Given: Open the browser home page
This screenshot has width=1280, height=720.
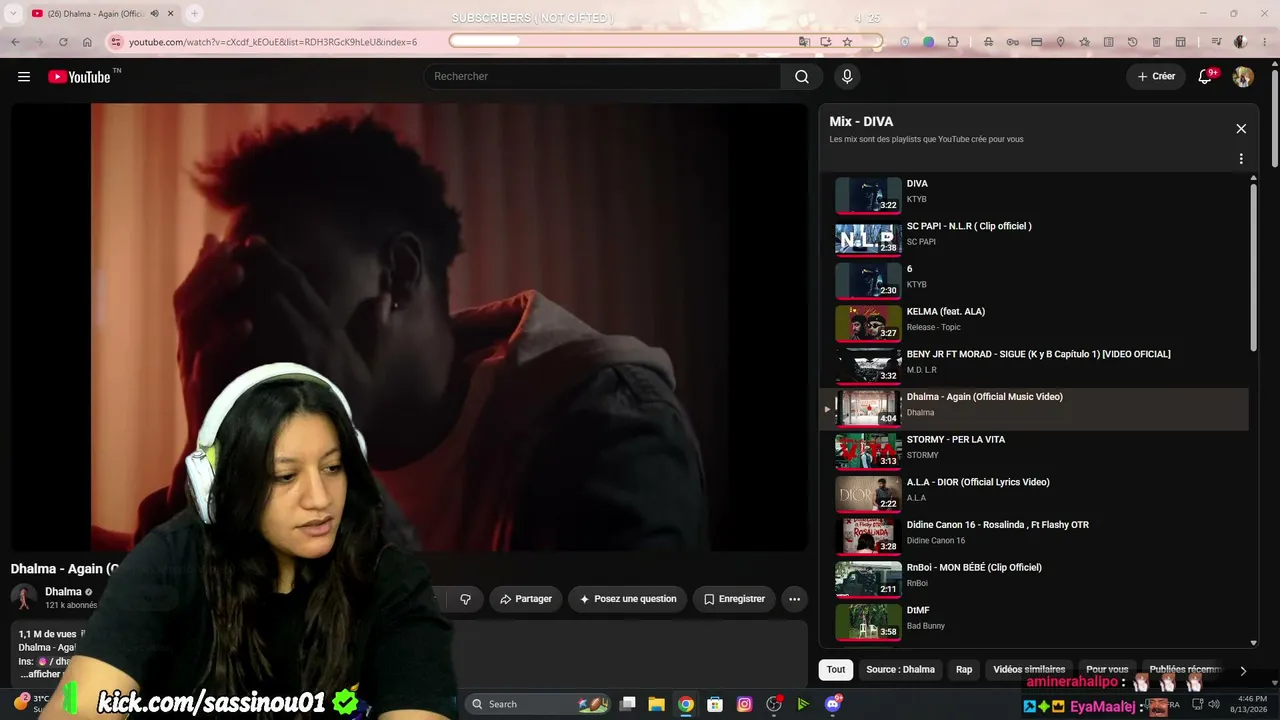Looking at the screenshot, I should pyautogui.click(x=87, y=42).
